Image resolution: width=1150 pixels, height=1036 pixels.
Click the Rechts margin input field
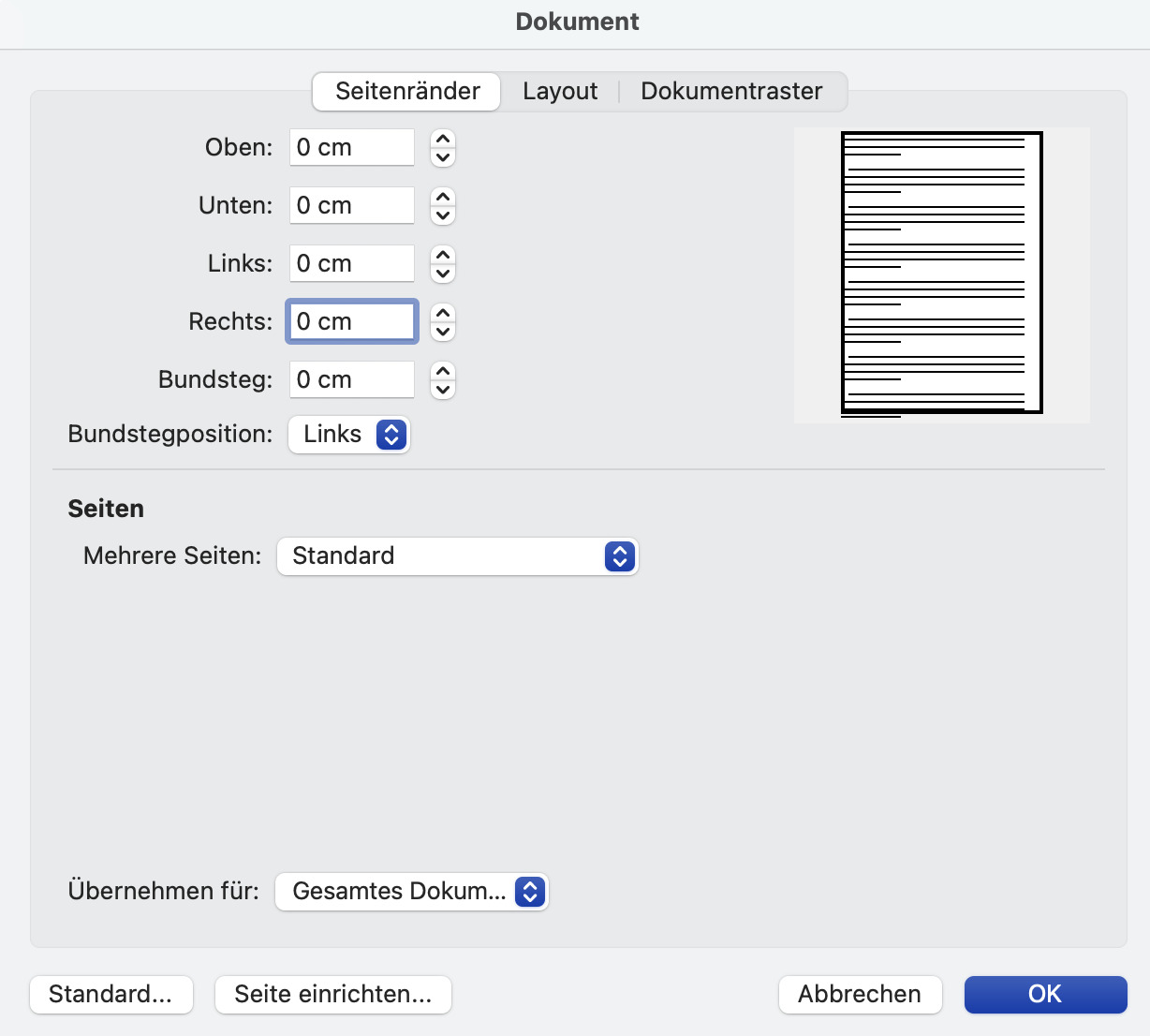point(352,321)
